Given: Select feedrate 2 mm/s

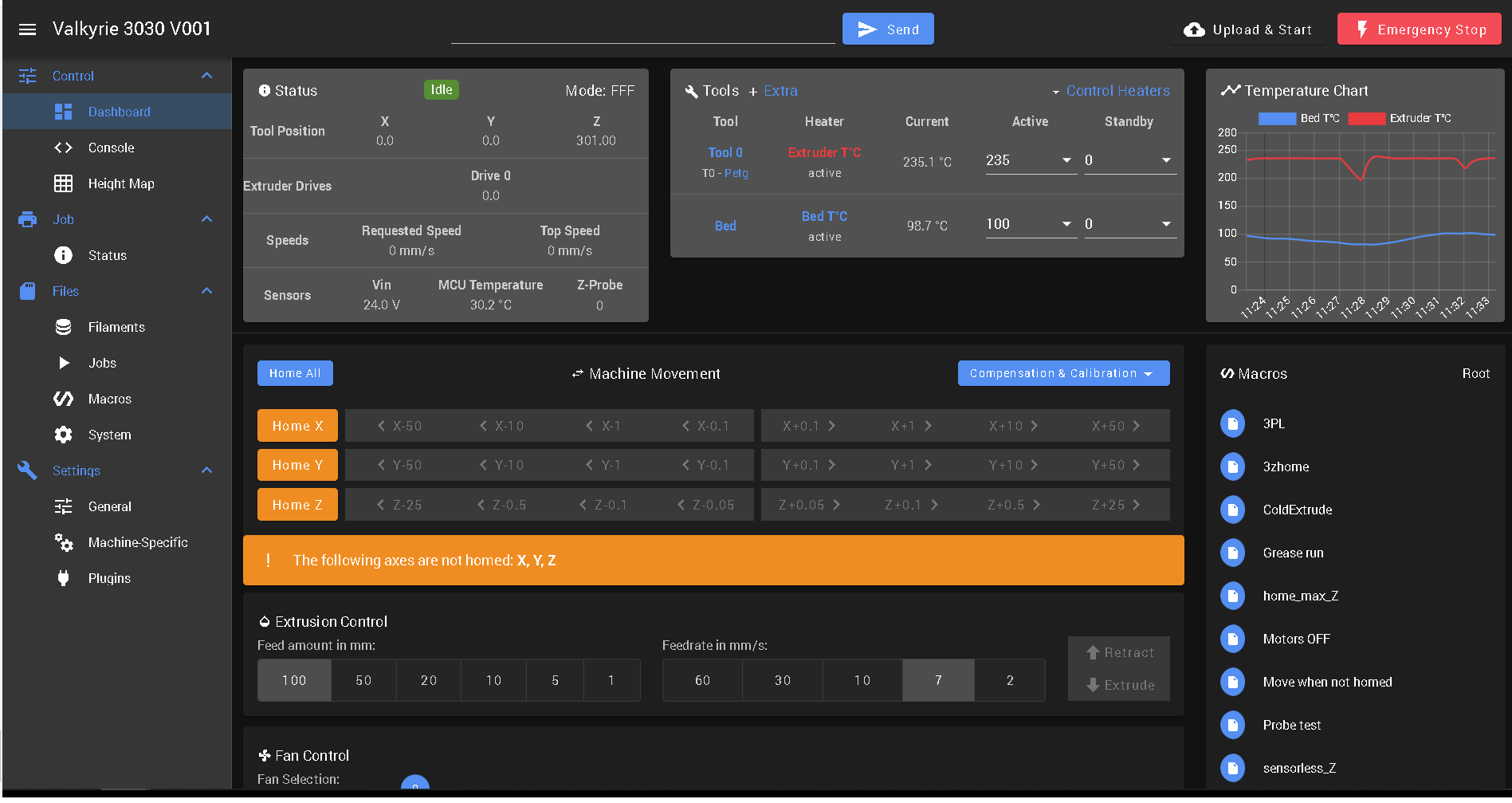Looking at the screenshot, I should 1010,680.
